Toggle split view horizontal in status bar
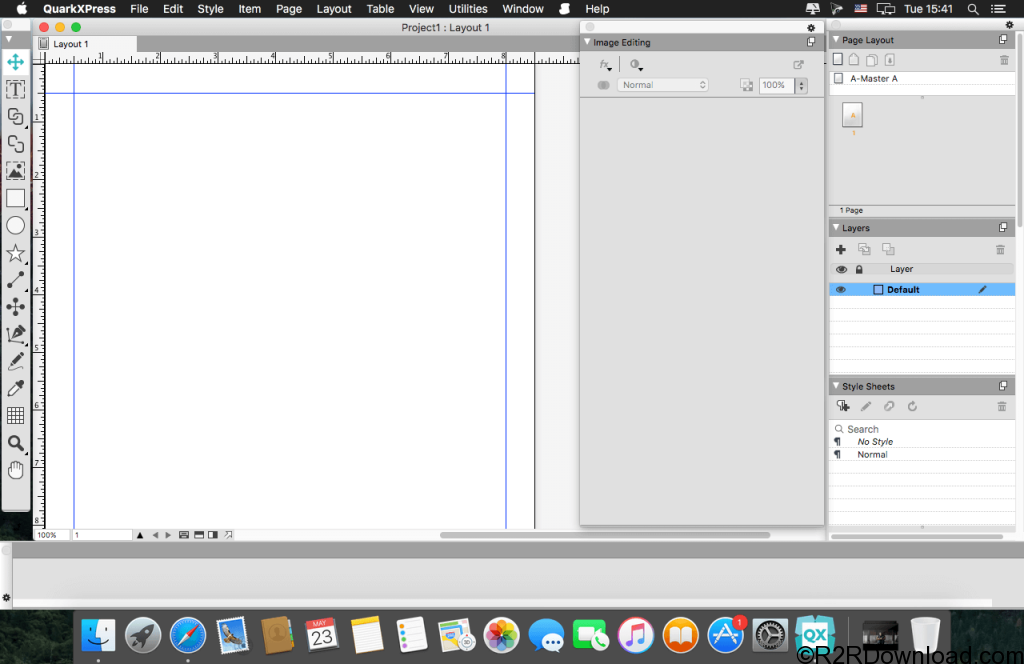1024x664 pixels. tap(199, 535)
